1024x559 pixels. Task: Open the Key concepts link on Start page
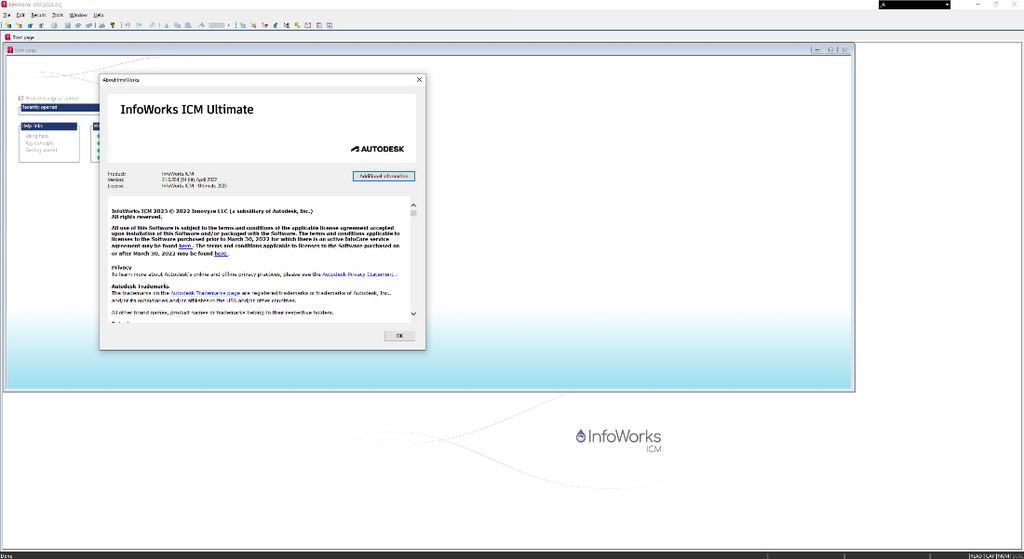pyautogui.click(x=39, y=143)
